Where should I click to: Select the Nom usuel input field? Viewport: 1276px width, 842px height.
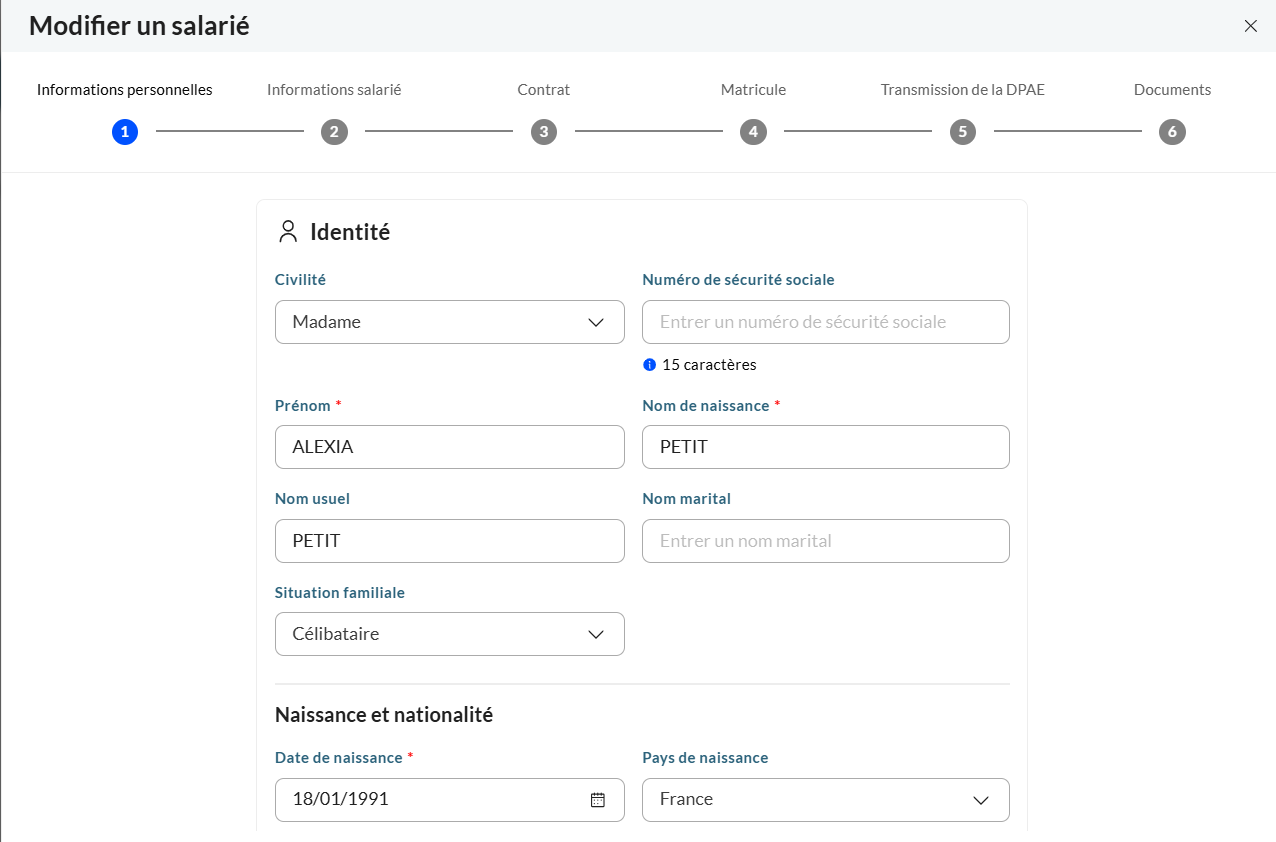[449, 541]
